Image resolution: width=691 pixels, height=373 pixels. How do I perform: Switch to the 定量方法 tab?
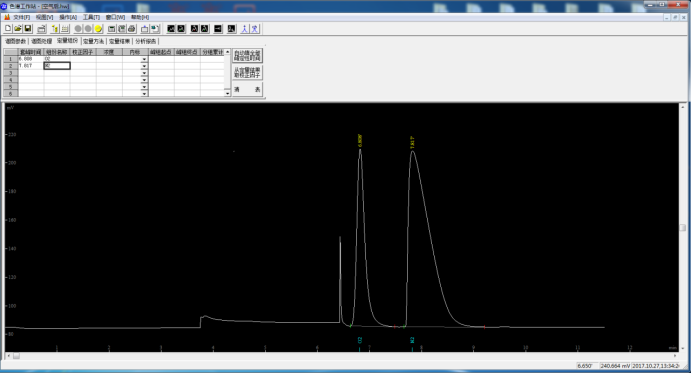93,41
